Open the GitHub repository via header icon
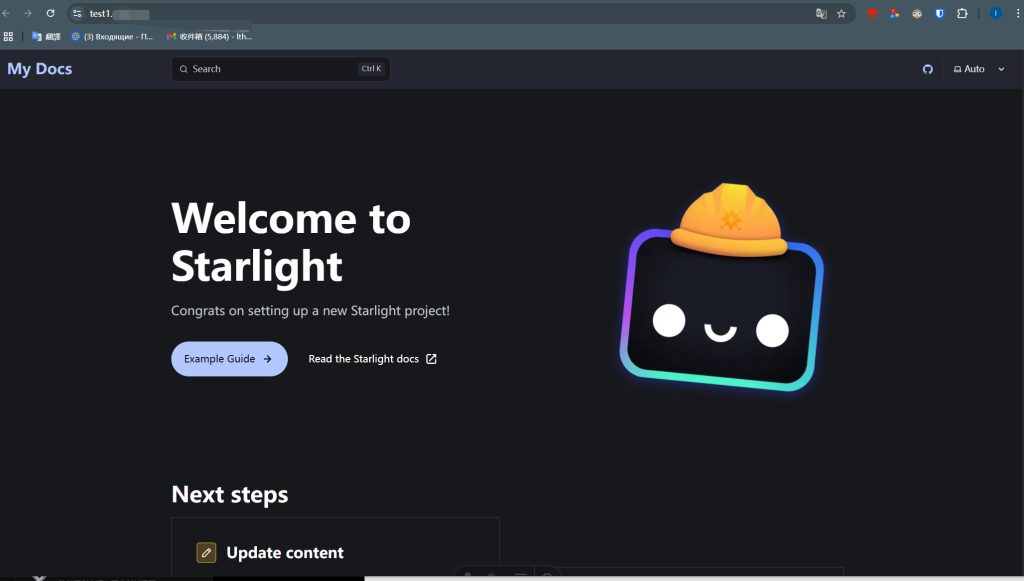The height and width of the screenshot is (581, 1024). point(927,69)
